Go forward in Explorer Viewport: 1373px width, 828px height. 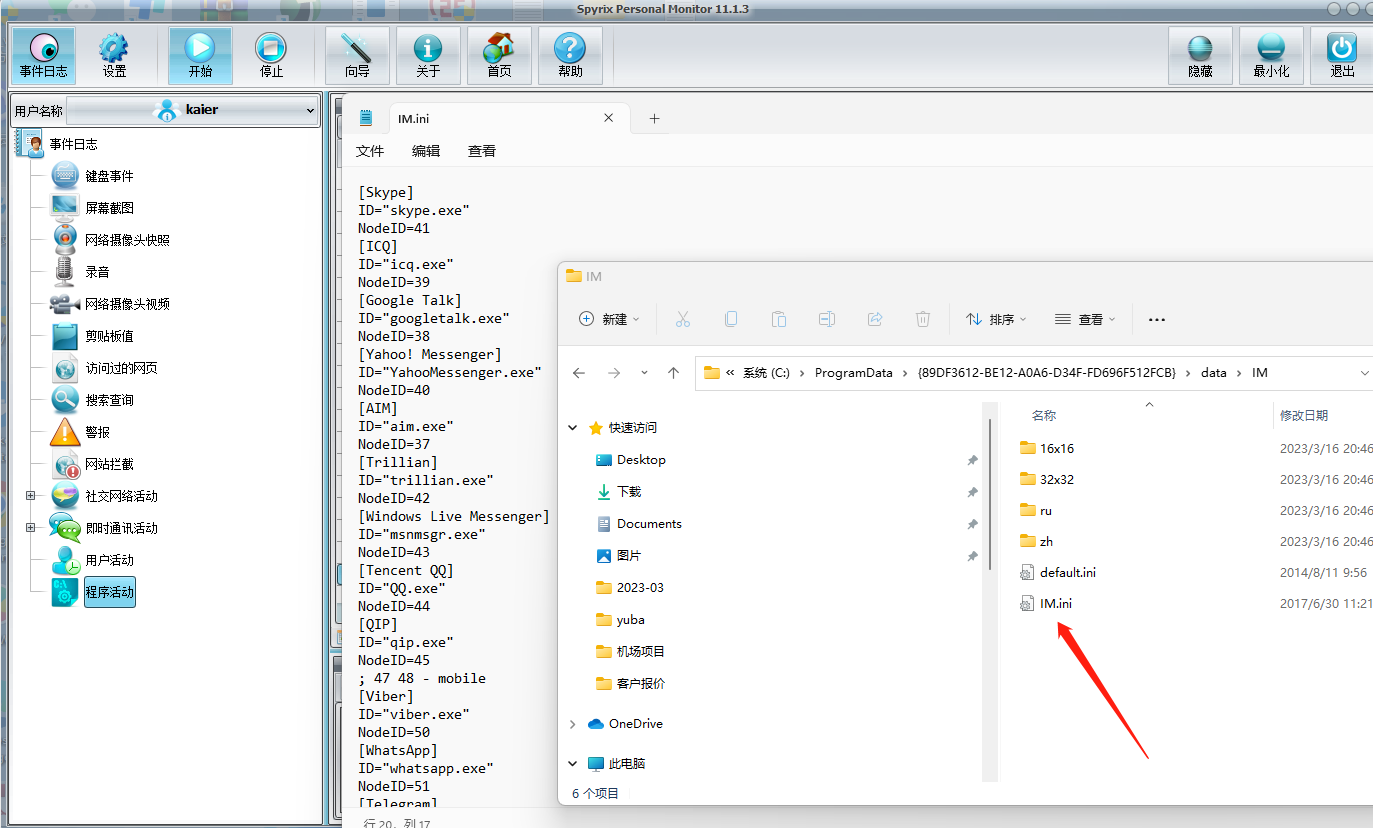click(613, 373)
